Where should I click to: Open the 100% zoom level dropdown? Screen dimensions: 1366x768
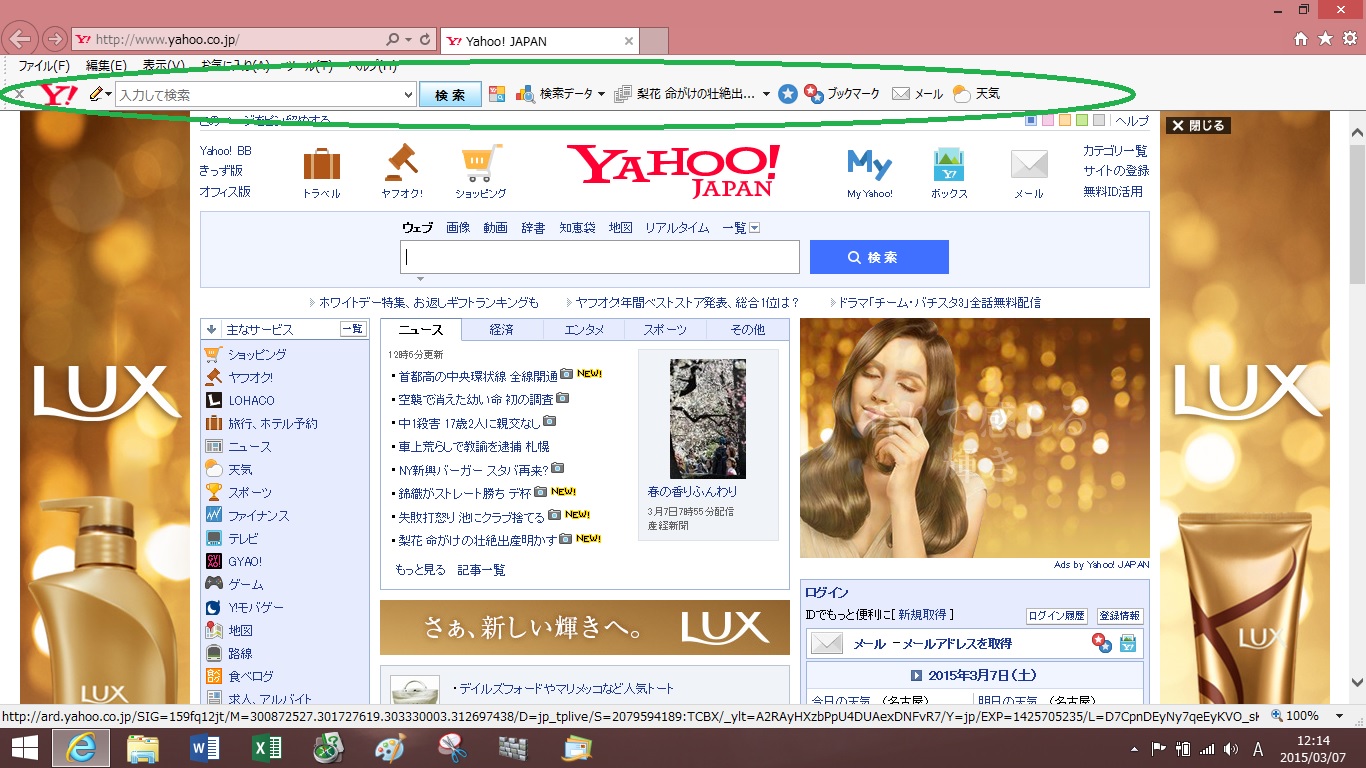[x=1340, y=716]
